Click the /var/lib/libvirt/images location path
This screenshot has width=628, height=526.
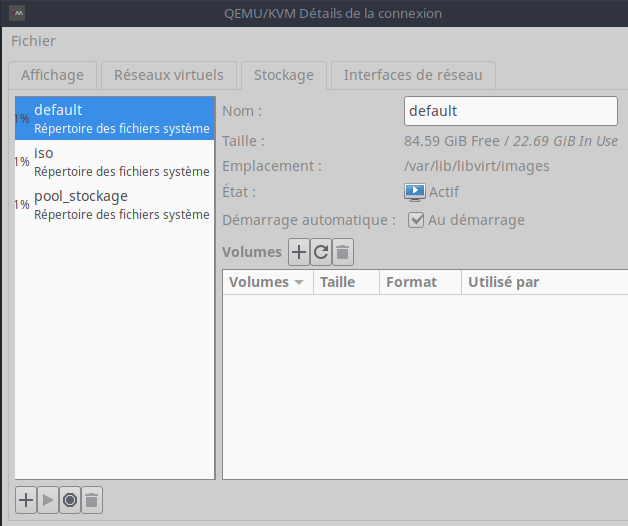[477, 166]
